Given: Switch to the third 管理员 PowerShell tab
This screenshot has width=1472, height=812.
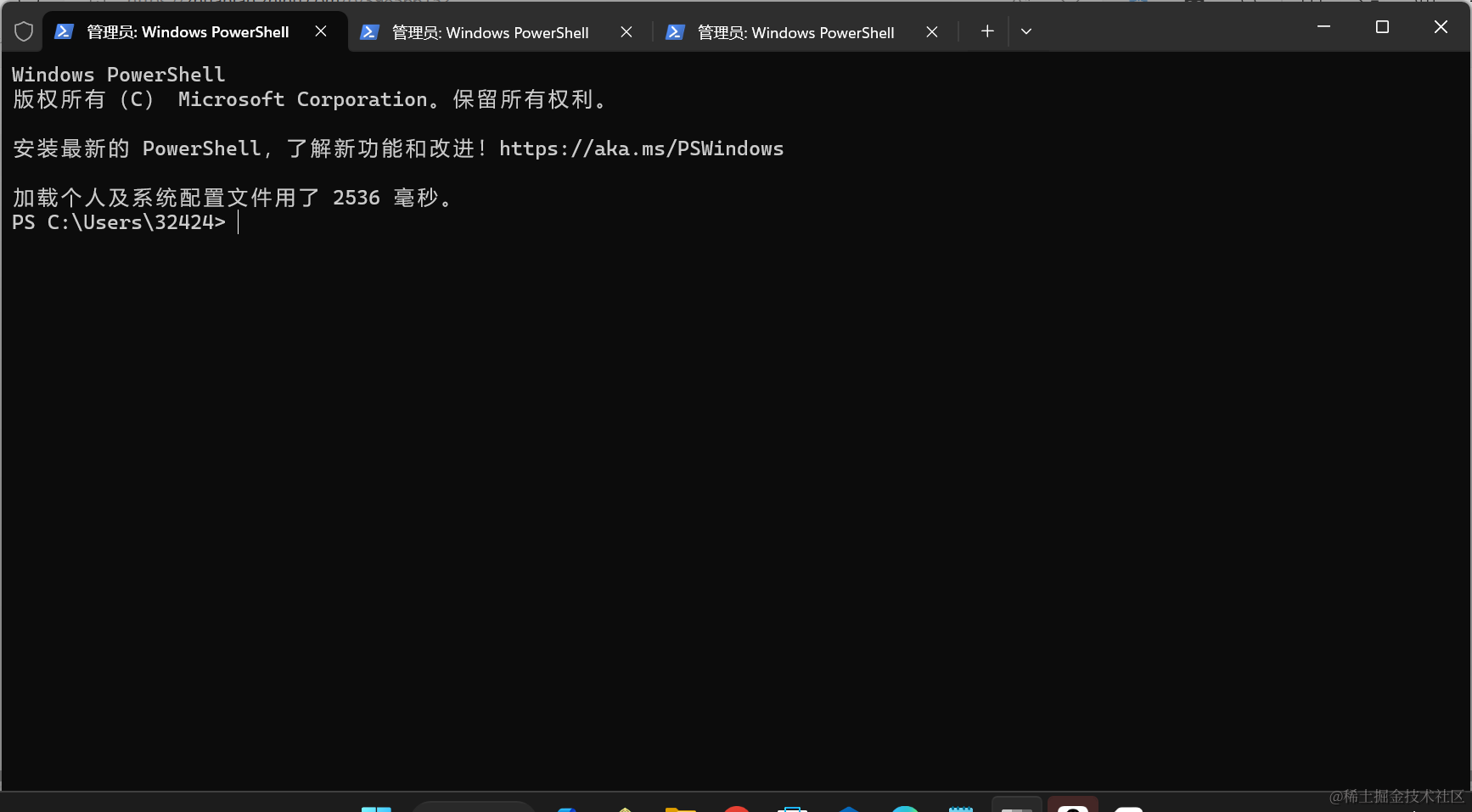Looking at the screenshot, I should tap(794, 32).
